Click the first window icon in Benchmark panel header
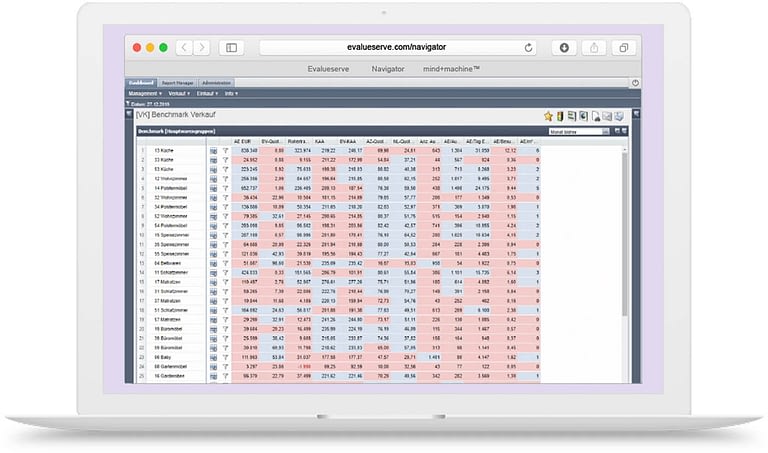 [617, 131]
